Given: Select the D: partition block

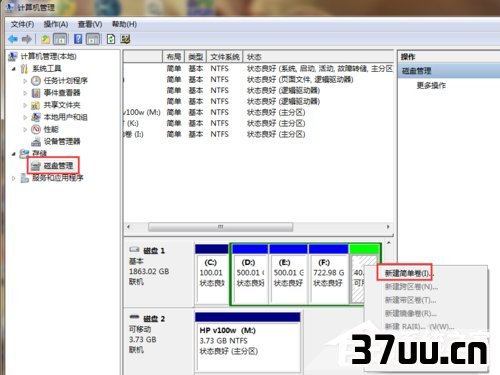Looking at the screenshot, I should 250,273.
